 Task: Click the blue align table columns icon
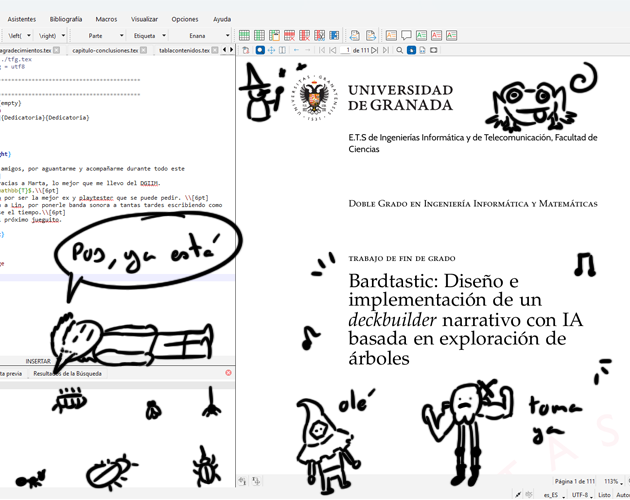click(334, 35)
